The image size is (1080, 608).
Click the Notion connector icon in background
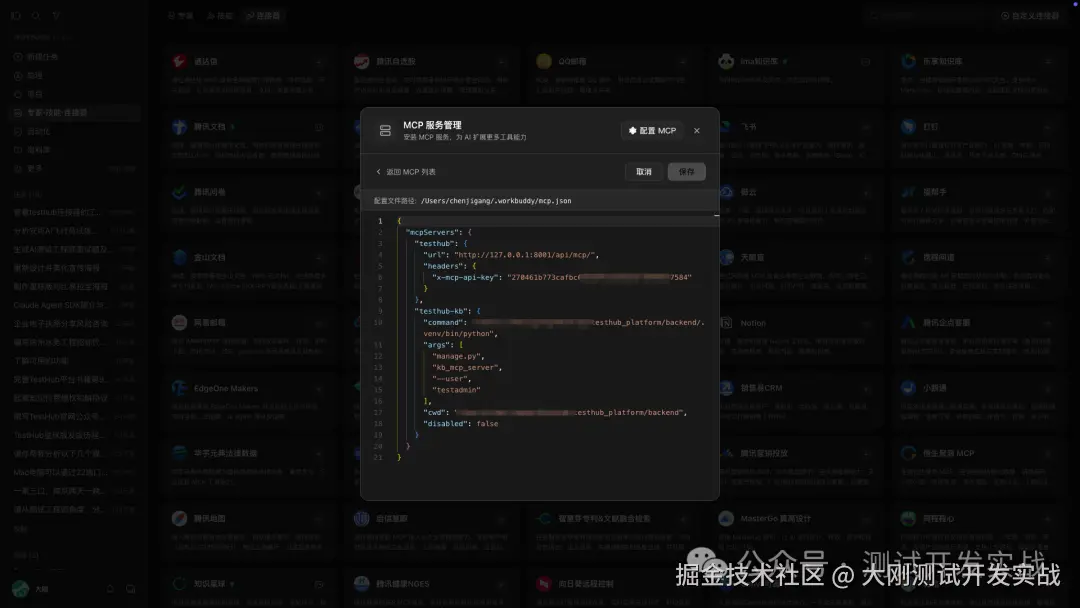pyautogui.click(x=726, y=323)
